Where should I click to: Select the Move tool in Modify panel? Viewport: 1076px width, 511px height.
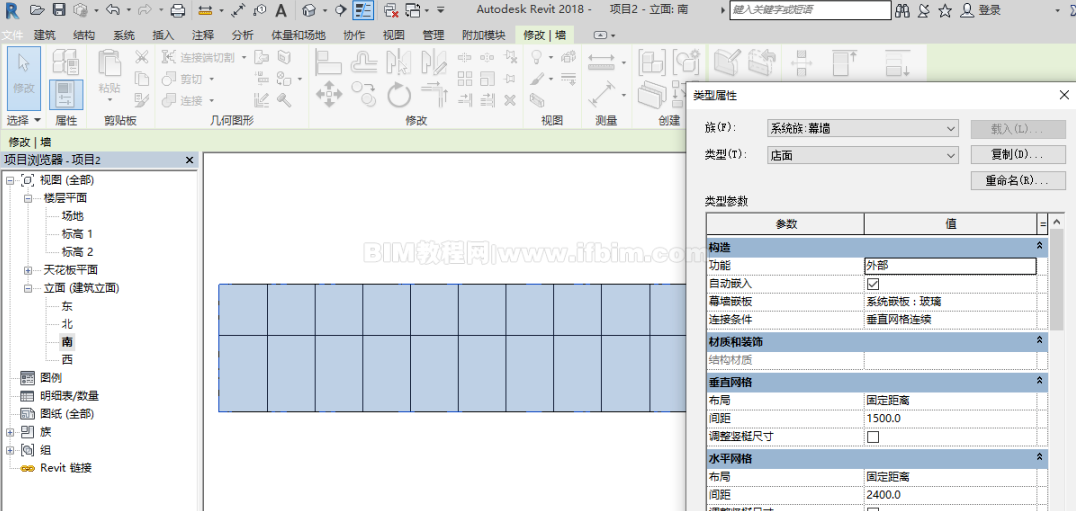[329, 94]
